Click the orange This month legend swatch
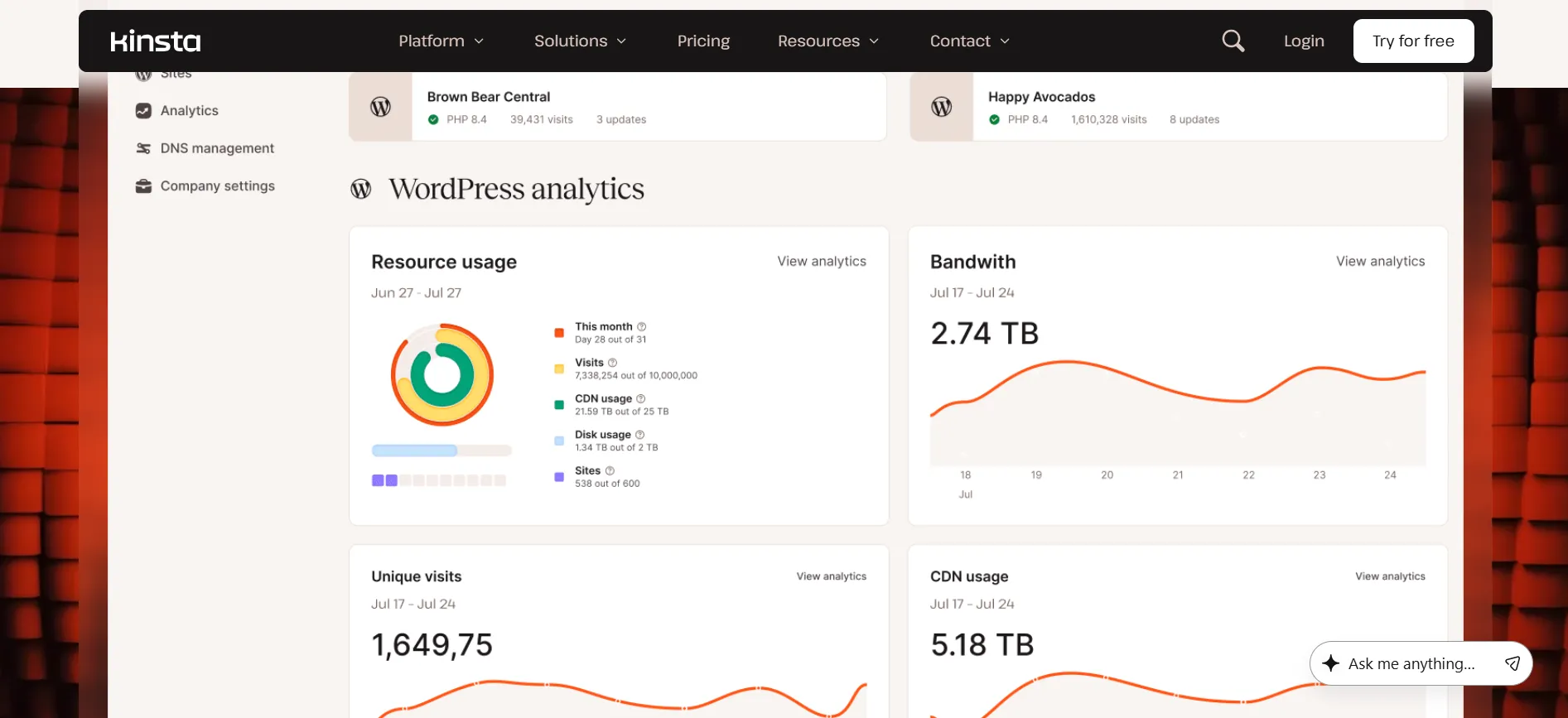The width and height of the screenshot is (1568, 718). coord(559,333)
